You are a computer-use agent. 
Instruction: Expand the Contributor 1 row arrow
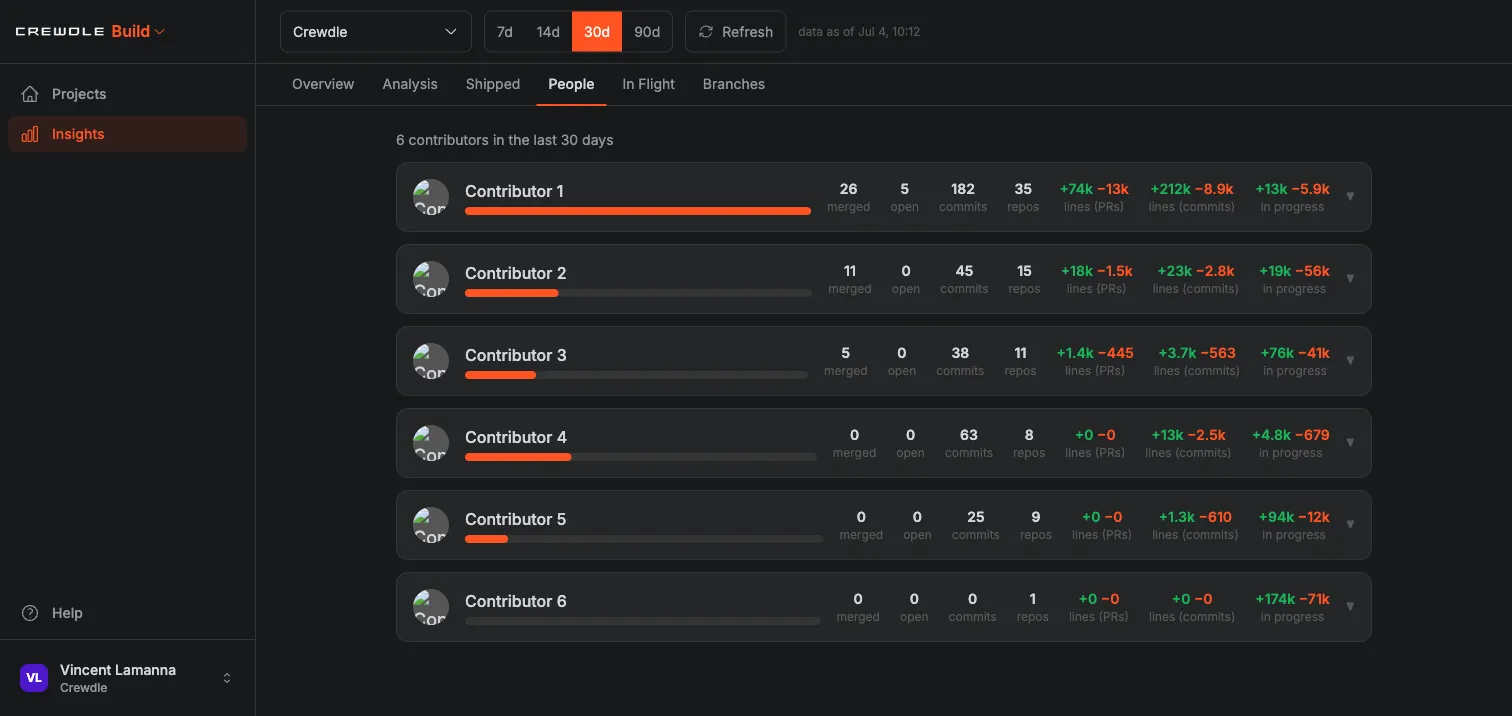[x=1350, y=196]
